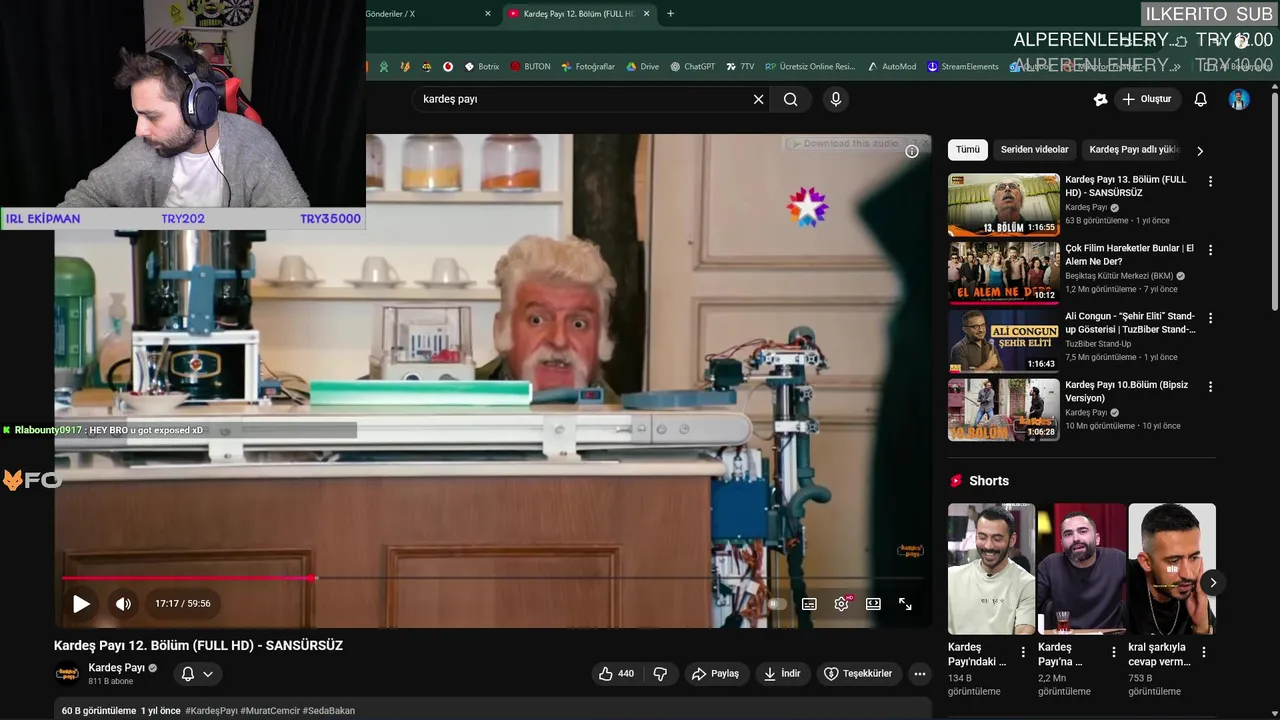The image size is (1280, 720).
Task: Open Fotoğraflar bookmark
Action: (588, 67)
